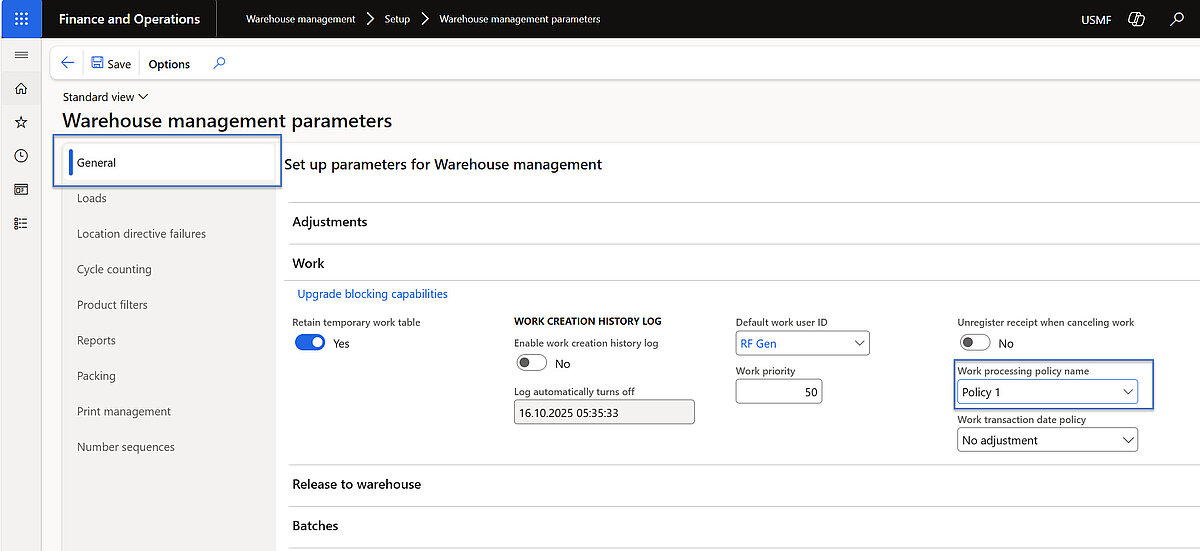Click the back arrow icon
This screenshot has height=551, width=1200.
tap(68, 63)
